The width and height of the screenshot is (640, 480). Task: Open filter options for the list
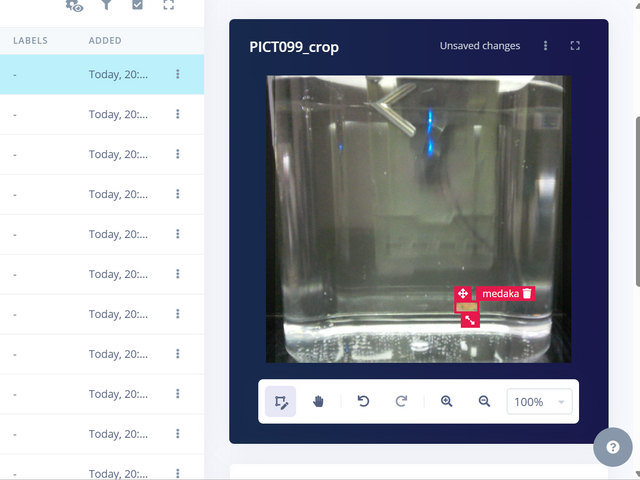106,5
